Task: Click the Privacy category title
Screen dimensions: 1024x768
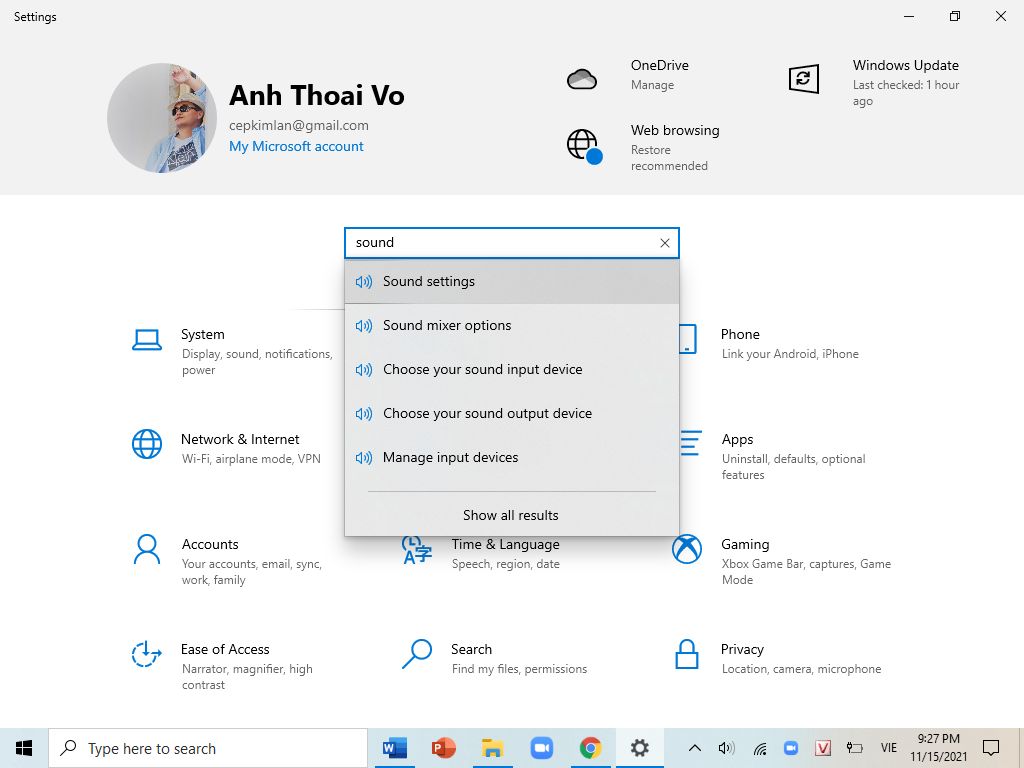Action: (742, 650)
